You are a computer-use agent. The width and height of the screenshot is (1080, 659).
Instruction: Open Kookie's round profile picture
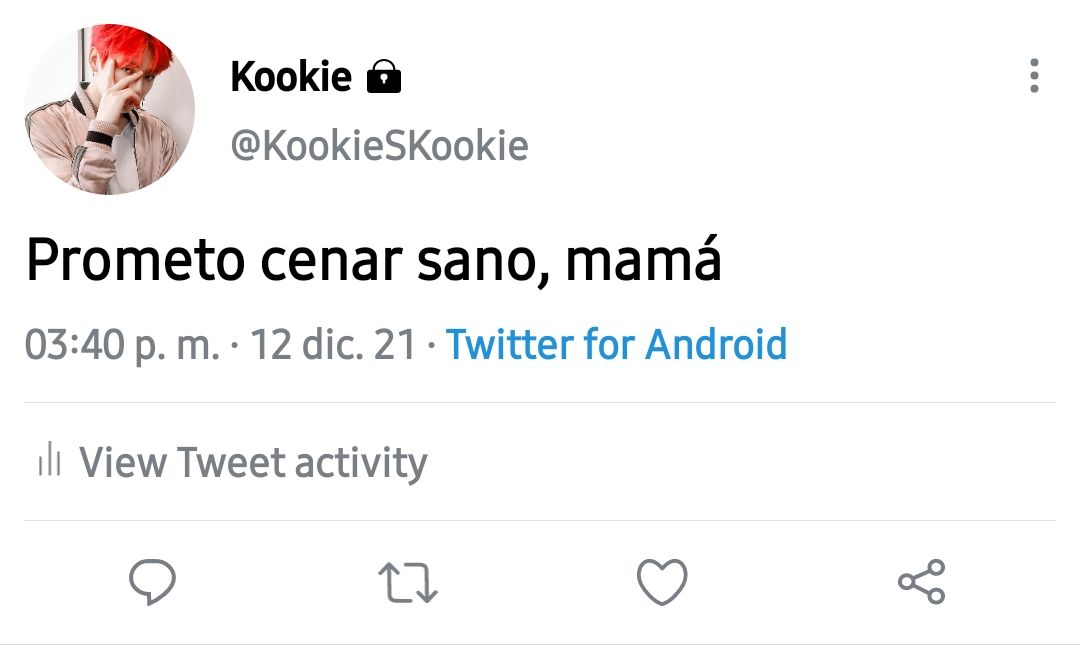(x=110, y=109)
